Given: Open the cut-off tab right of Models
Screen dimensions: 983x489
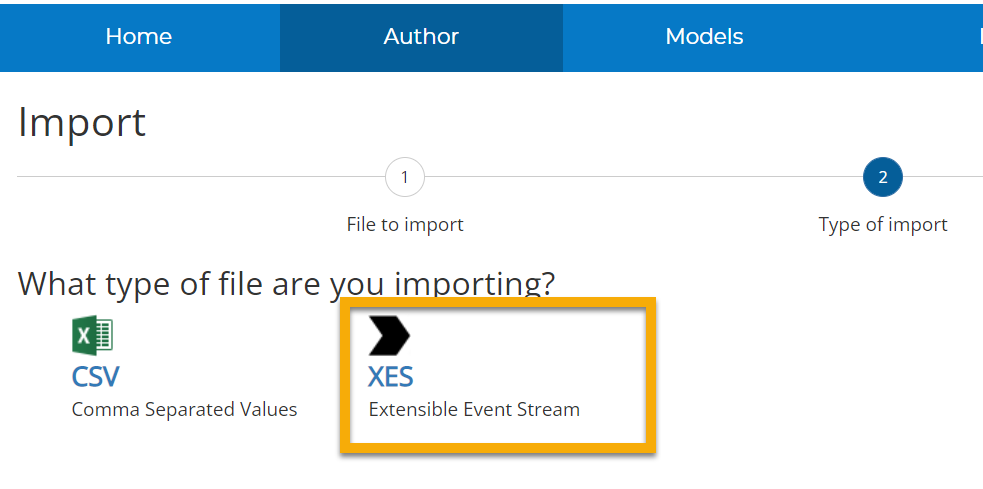Looking at the screenshot, I should (978, 37).
